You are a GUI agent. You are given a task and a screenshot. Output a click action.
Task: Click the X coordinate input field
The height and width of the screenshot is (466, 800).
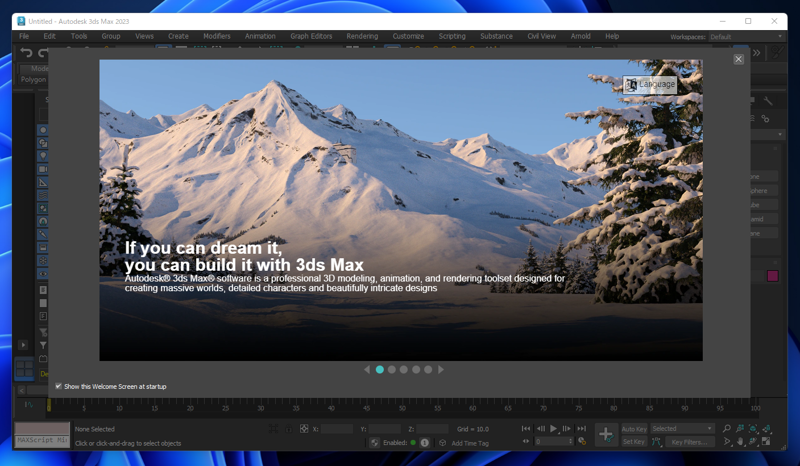337,429
